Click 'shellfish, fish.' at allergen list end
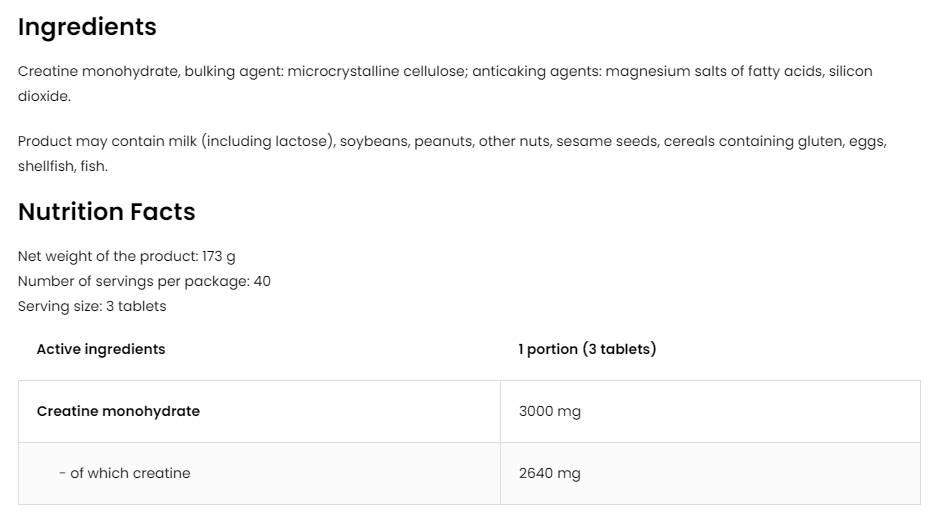Screen dimensions: 939x522 pyautogui.click(x=62, y=166)
